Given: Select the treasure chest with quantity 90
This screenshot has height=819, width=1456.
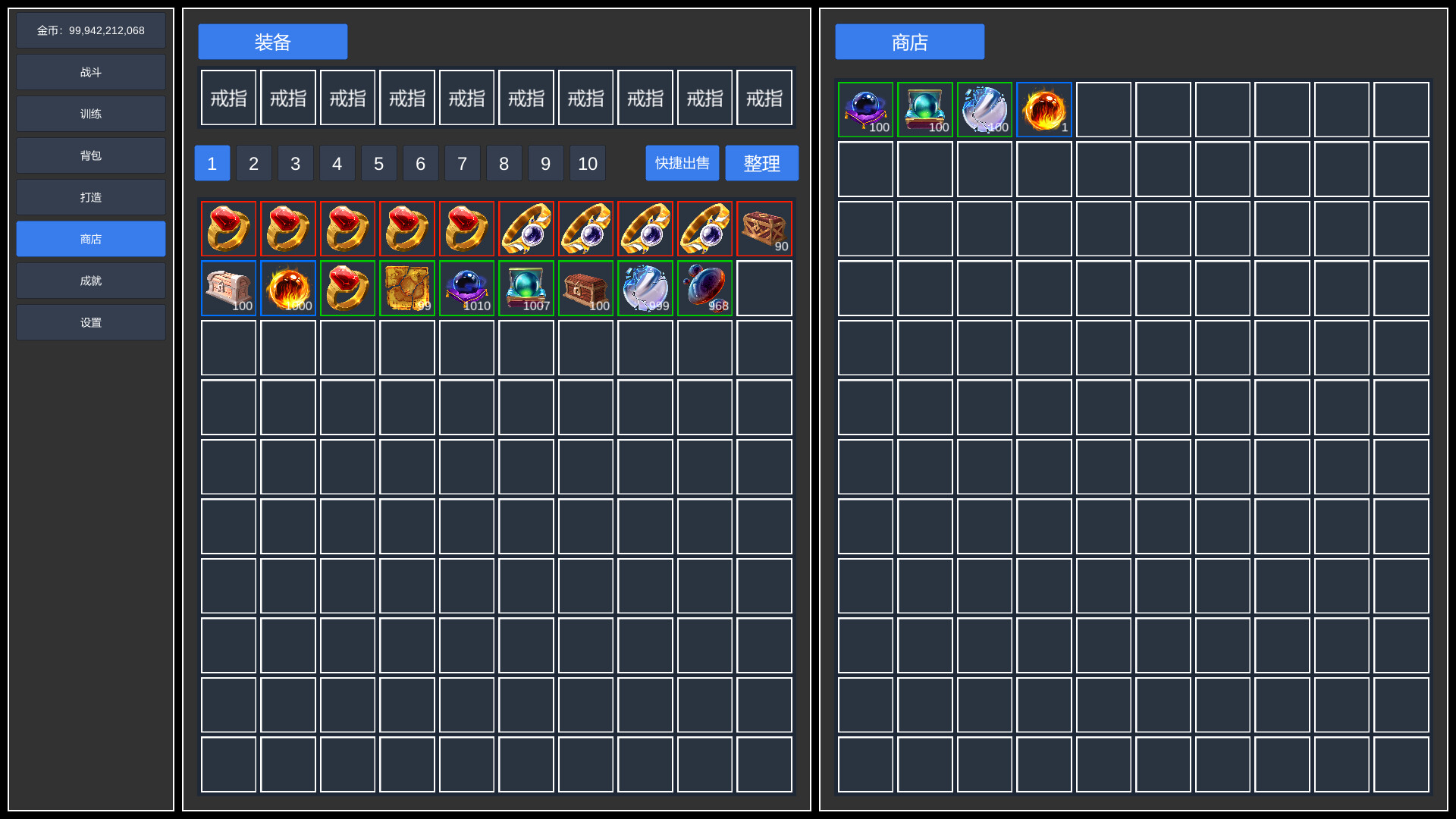Looking at the screenshot, I should (764, 228).
